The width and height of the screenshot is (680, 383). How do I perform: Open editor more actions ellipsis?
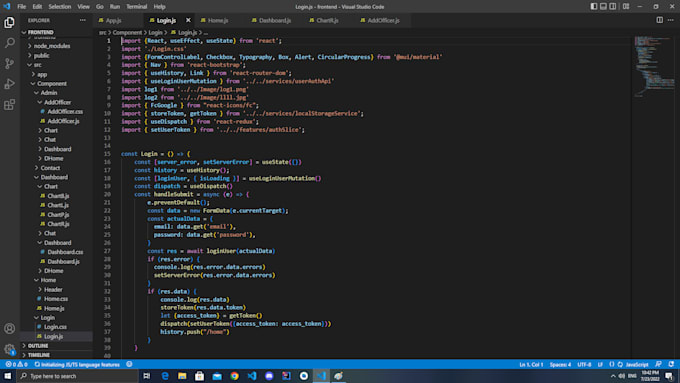670,20
